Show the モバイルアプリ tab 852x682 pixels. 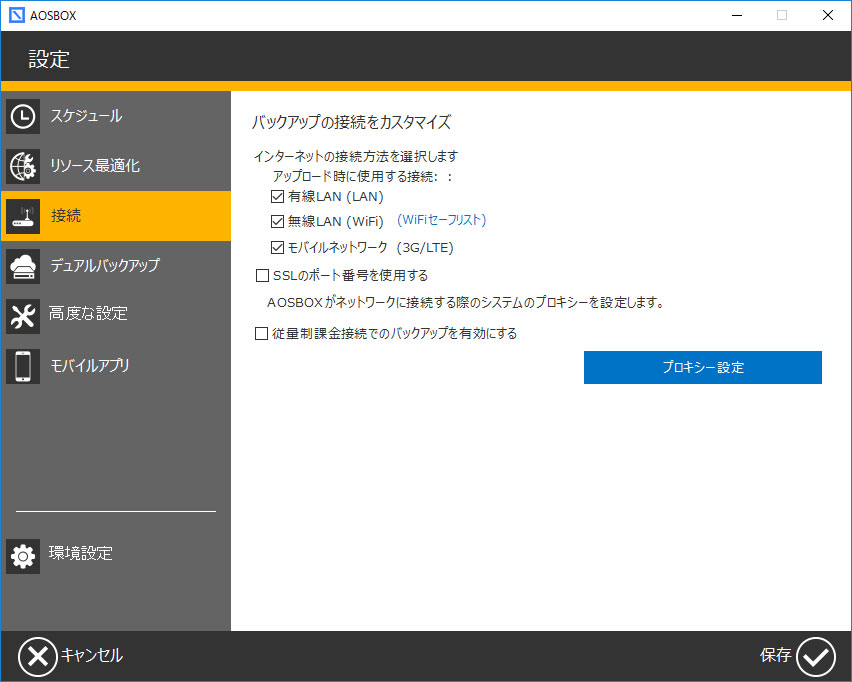click(x=116, y=366)
